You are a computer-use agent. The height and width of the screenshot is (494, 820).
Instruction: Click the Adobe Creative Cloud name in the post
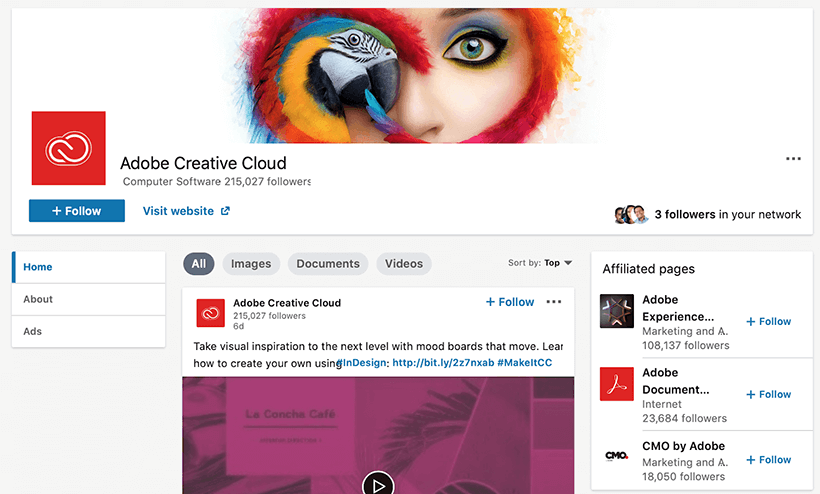pyautogui.click(x=287, y=303)
